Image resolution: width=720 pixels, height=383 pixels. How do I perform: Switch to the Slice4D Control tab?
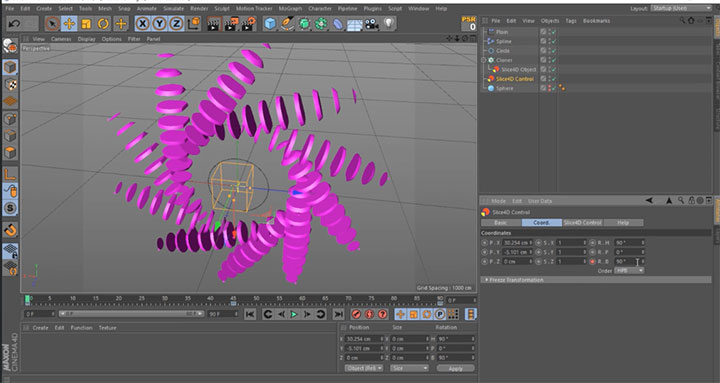[583, 223]
